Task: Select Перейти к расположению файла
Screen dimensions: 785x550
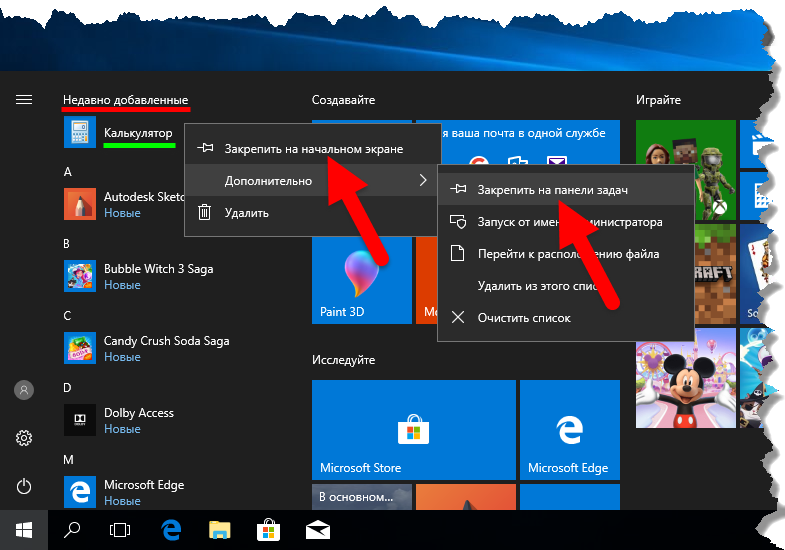Action: [566, 254]
